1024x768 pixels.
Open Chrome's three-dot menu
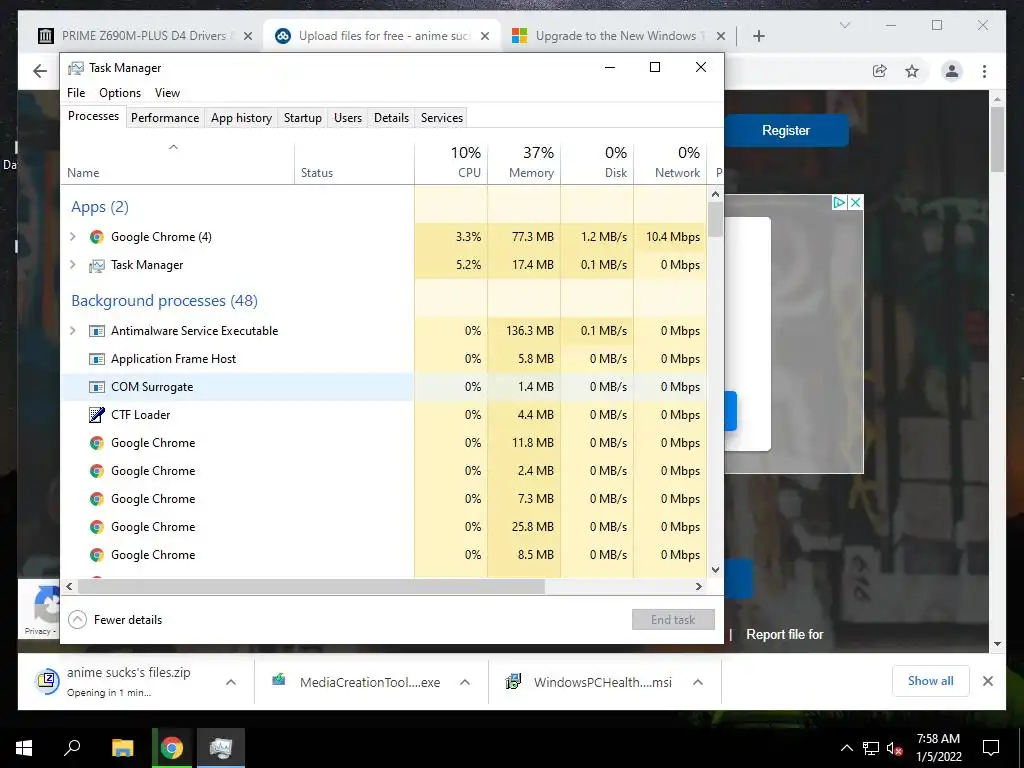(x=984, y=71)
